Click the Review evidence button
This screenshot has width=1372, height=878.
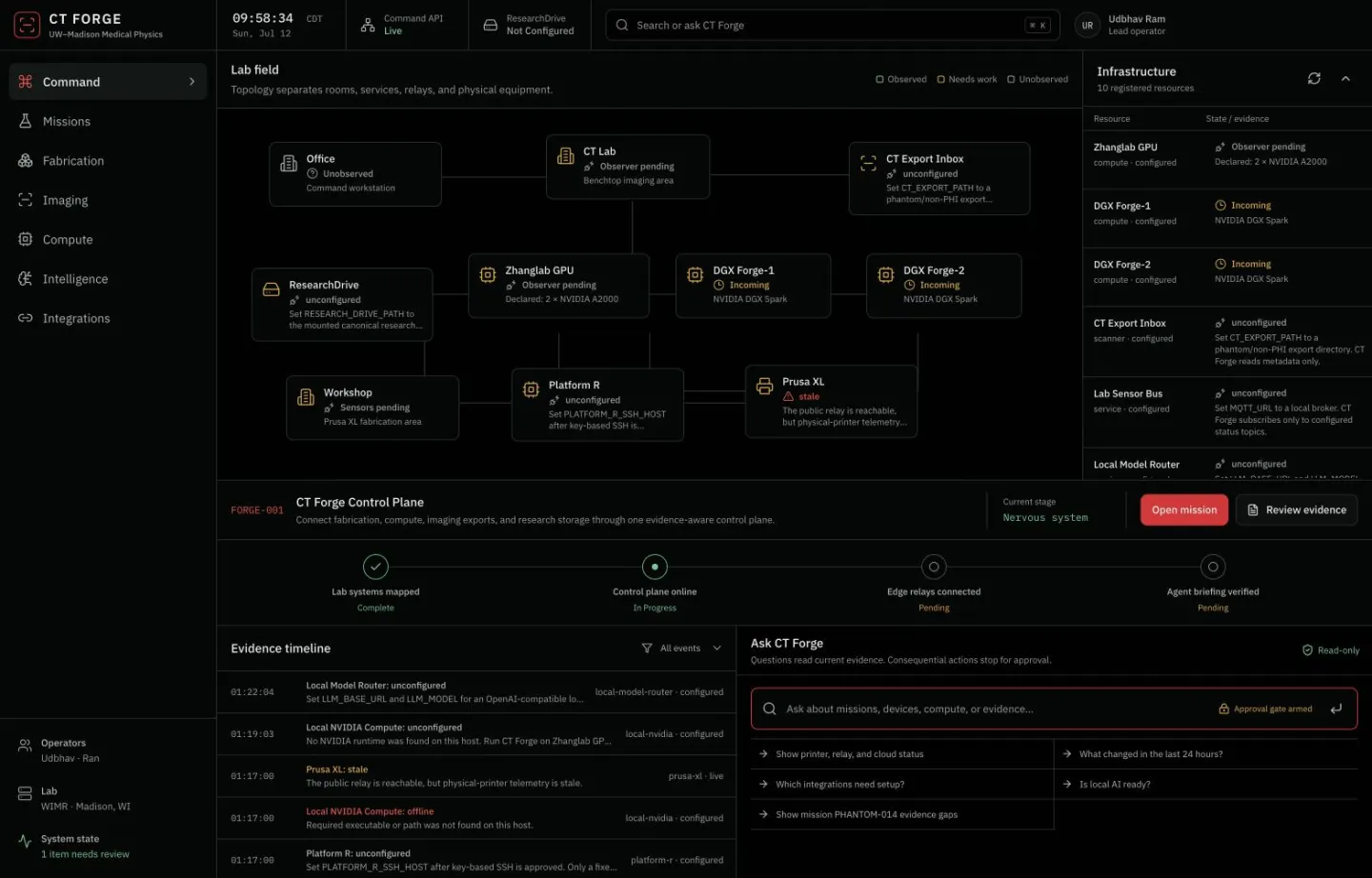tap(1297, 510)
